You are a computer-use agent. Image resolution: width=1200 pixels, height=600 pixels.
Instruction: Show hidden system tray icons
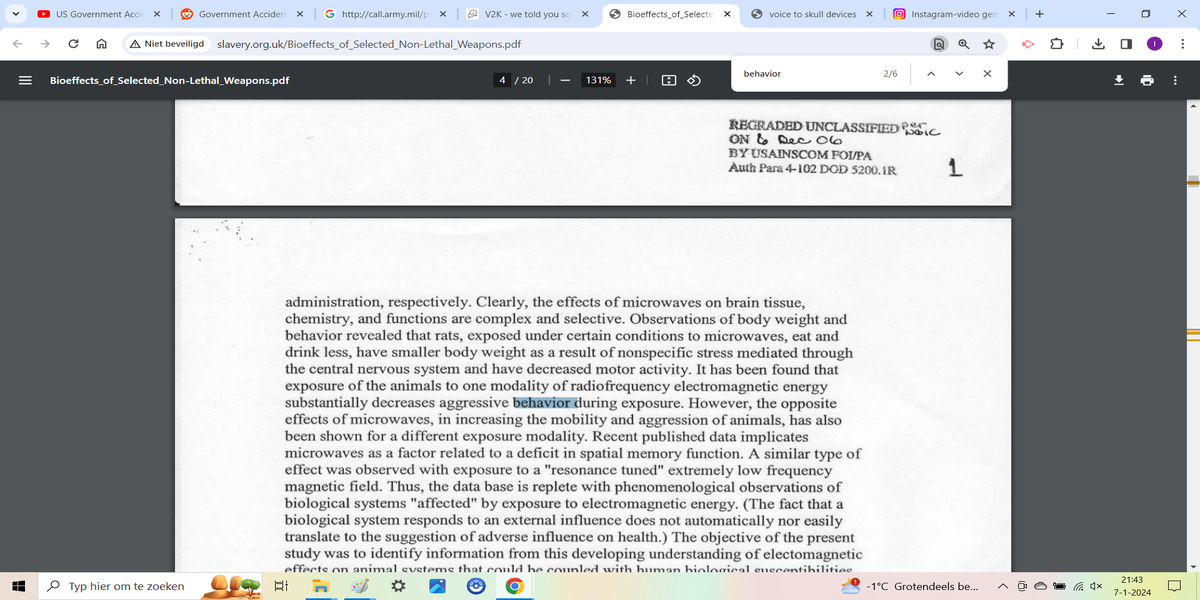(x=1003, y=586)
